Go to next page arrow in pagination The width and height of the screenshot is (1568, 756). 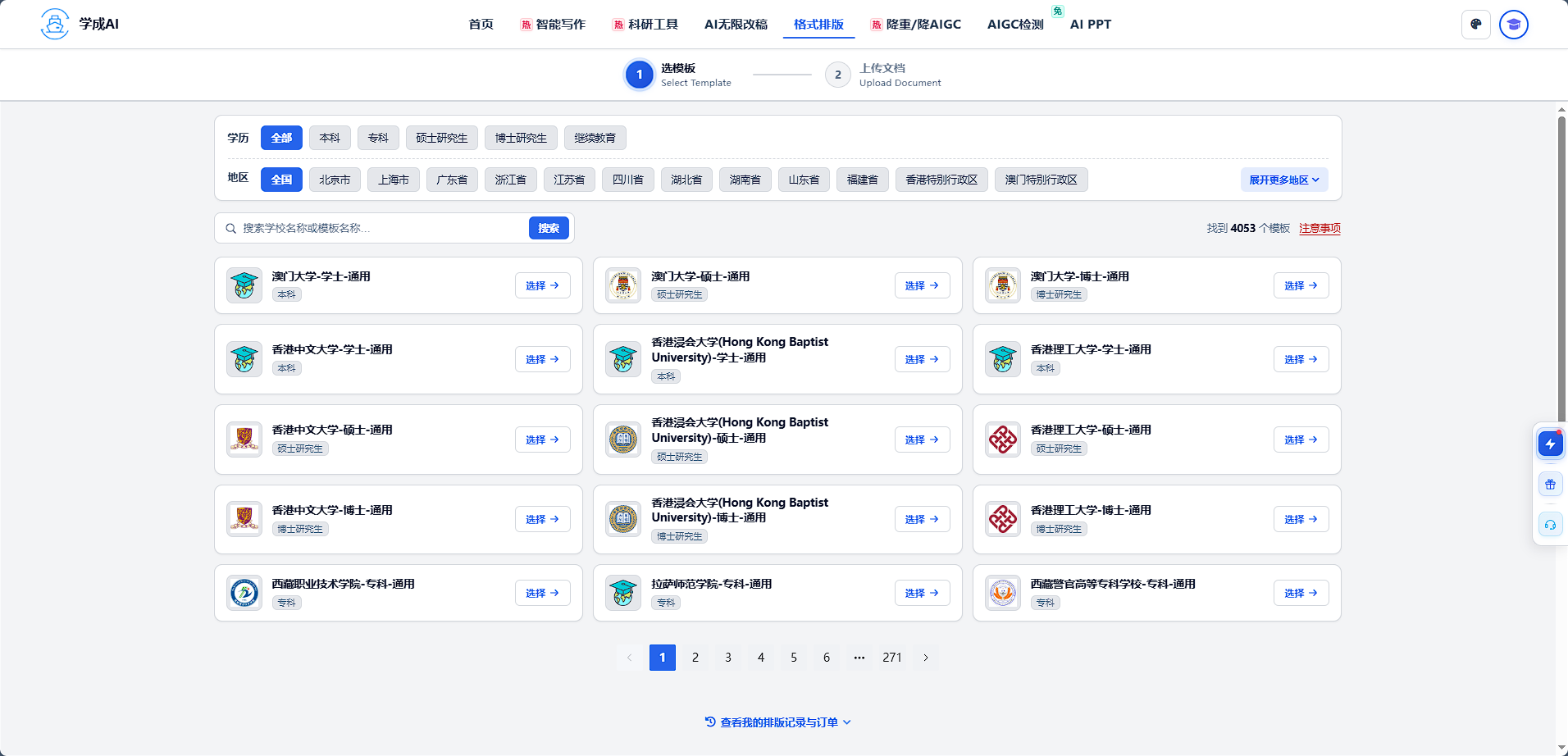click(x=926, y=658)
